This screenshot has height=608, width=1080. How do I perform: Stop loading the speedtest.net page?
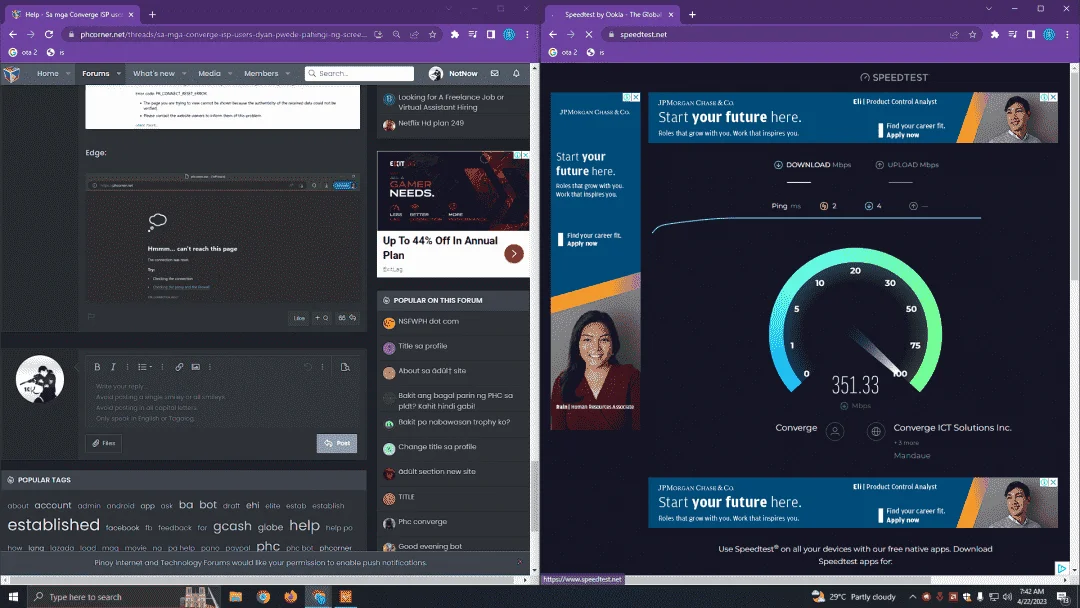pos(589,34)
